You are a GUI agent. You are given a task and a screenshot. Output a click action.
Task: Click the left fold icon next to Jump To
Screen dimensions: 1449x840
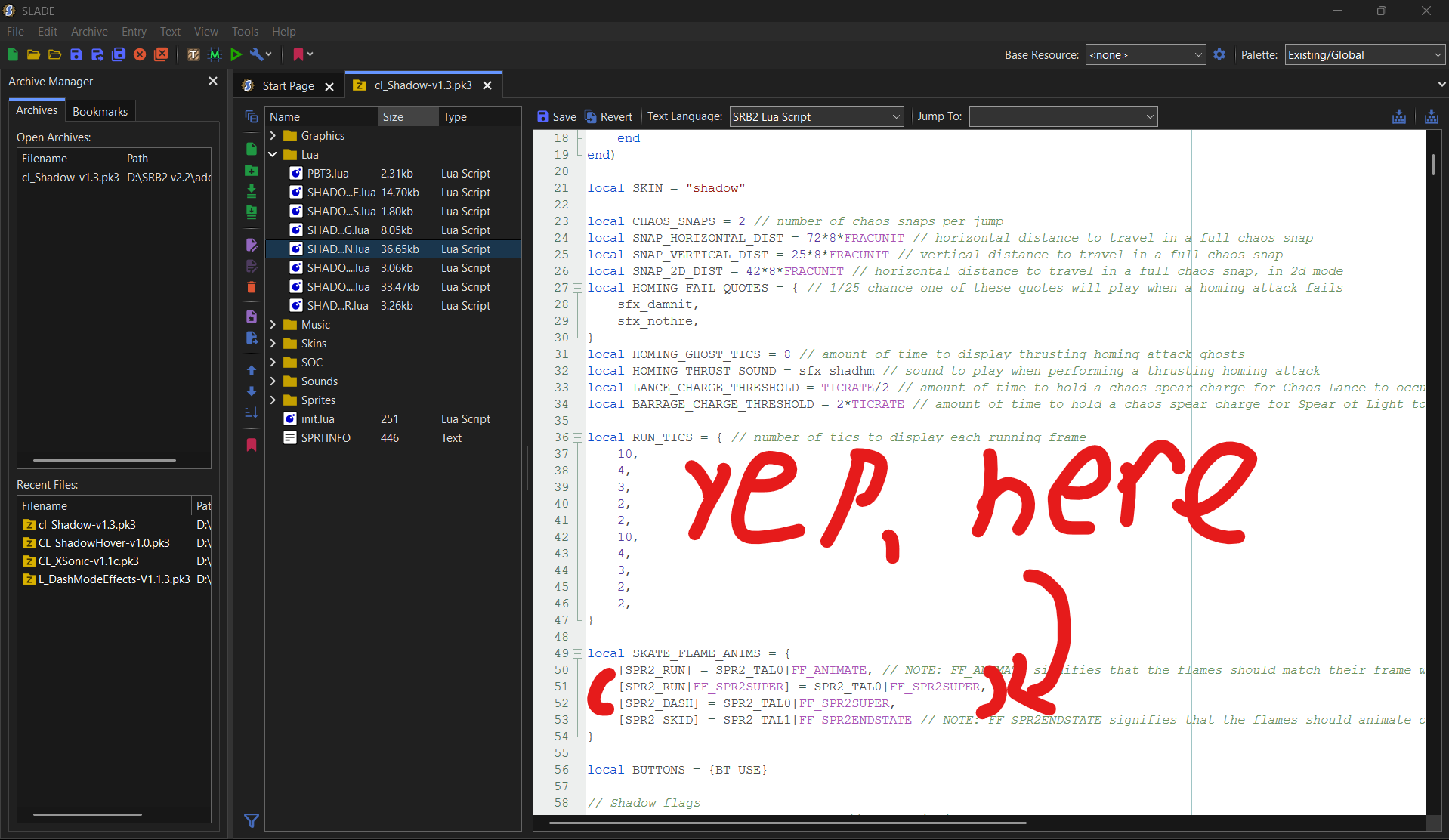point(1399,116)
